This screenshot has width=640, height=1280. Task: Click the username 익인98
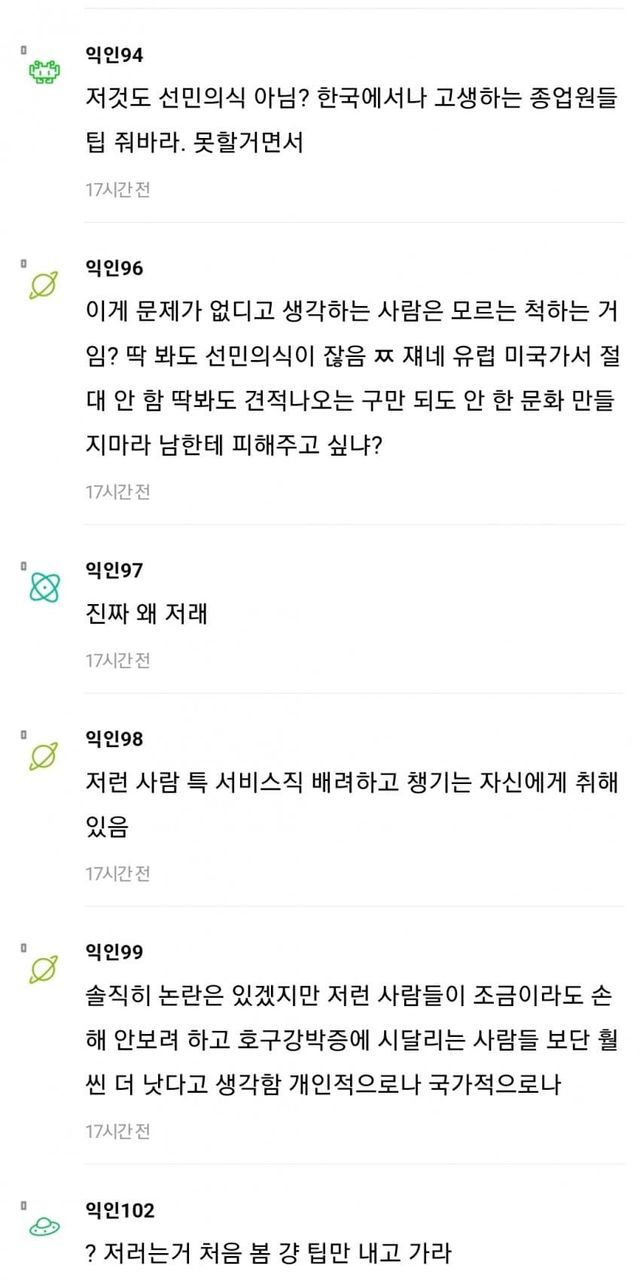point(114,739)
